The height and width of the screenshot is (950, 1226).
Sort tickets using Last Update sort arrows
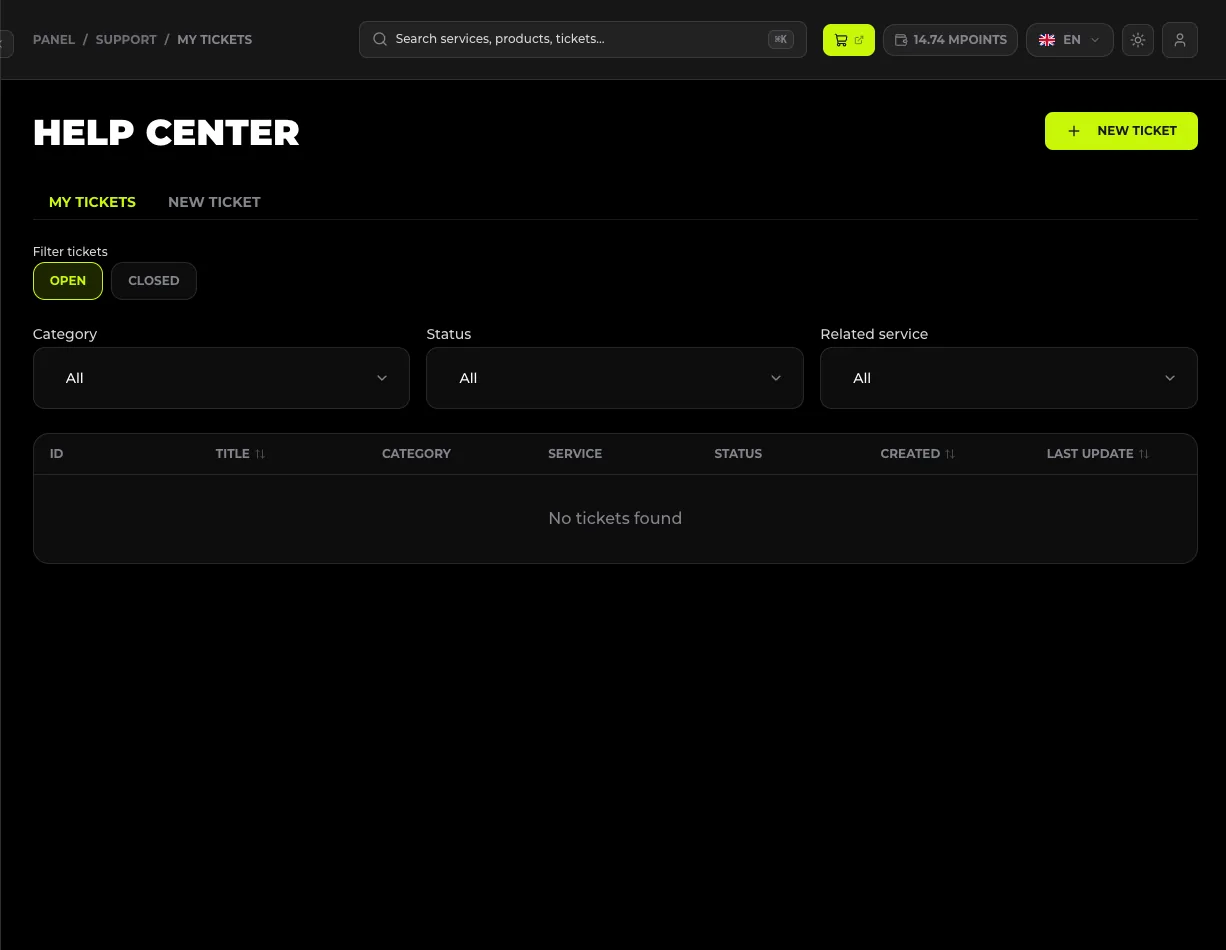[1144, 454]
